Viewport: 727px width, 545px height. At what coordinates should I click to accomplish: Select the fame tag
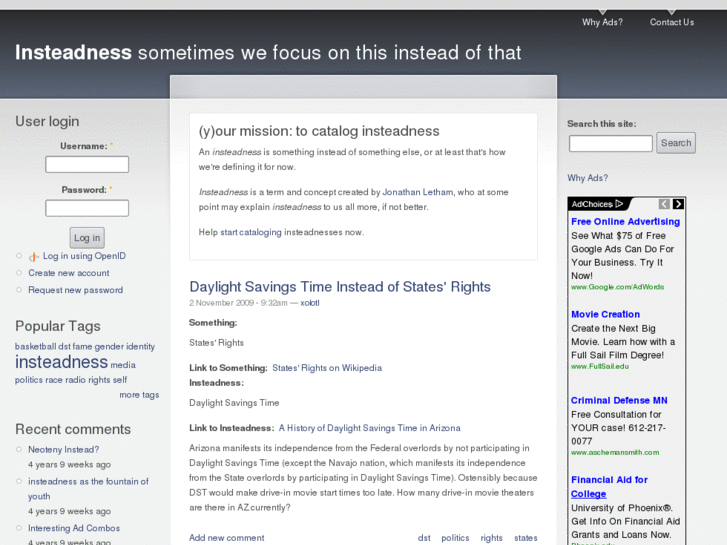coord(82,346)
